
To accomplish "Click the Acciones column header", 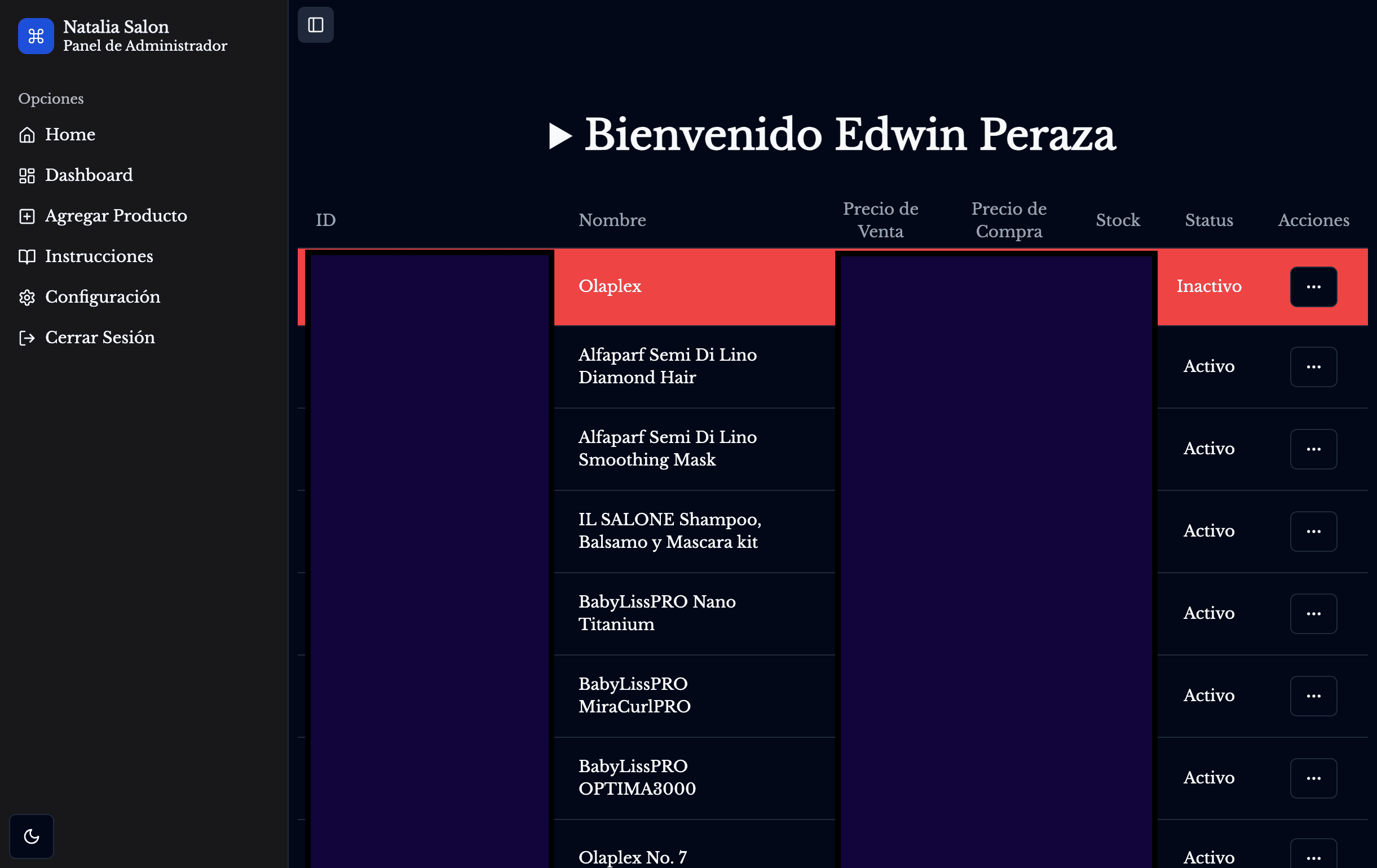I will (x=1313, y=220).
